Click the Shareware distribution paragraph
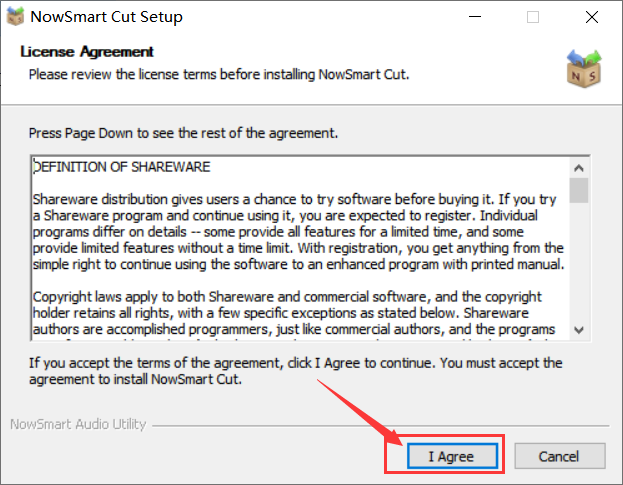This screenshot has width=623, height=485. [298, 232]
